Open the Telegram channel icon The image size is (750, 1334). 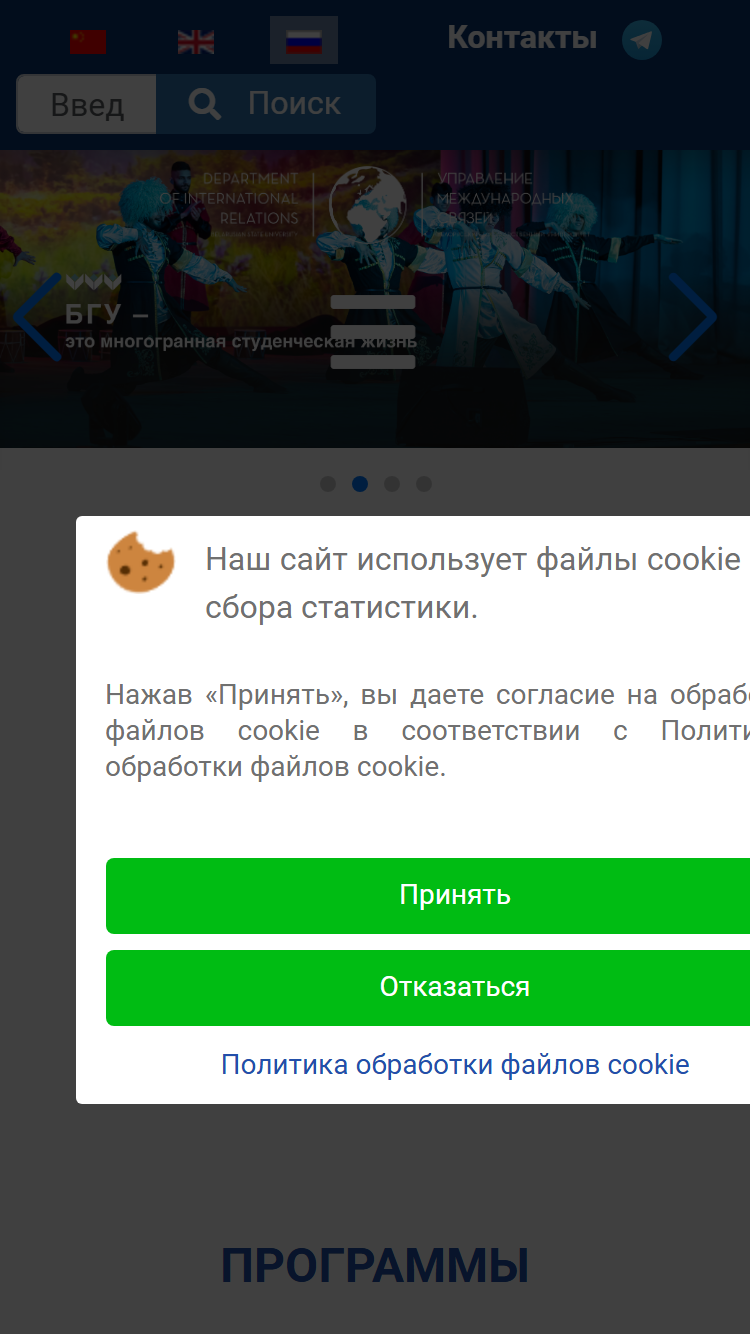click(x=642, y=40)
